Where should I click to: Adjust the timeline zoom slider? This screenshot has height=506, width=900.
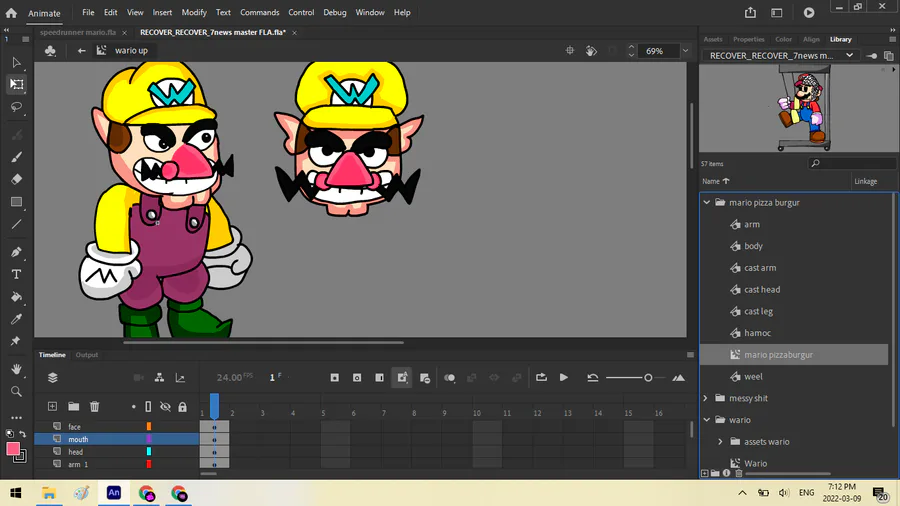(x=648, y=377)
